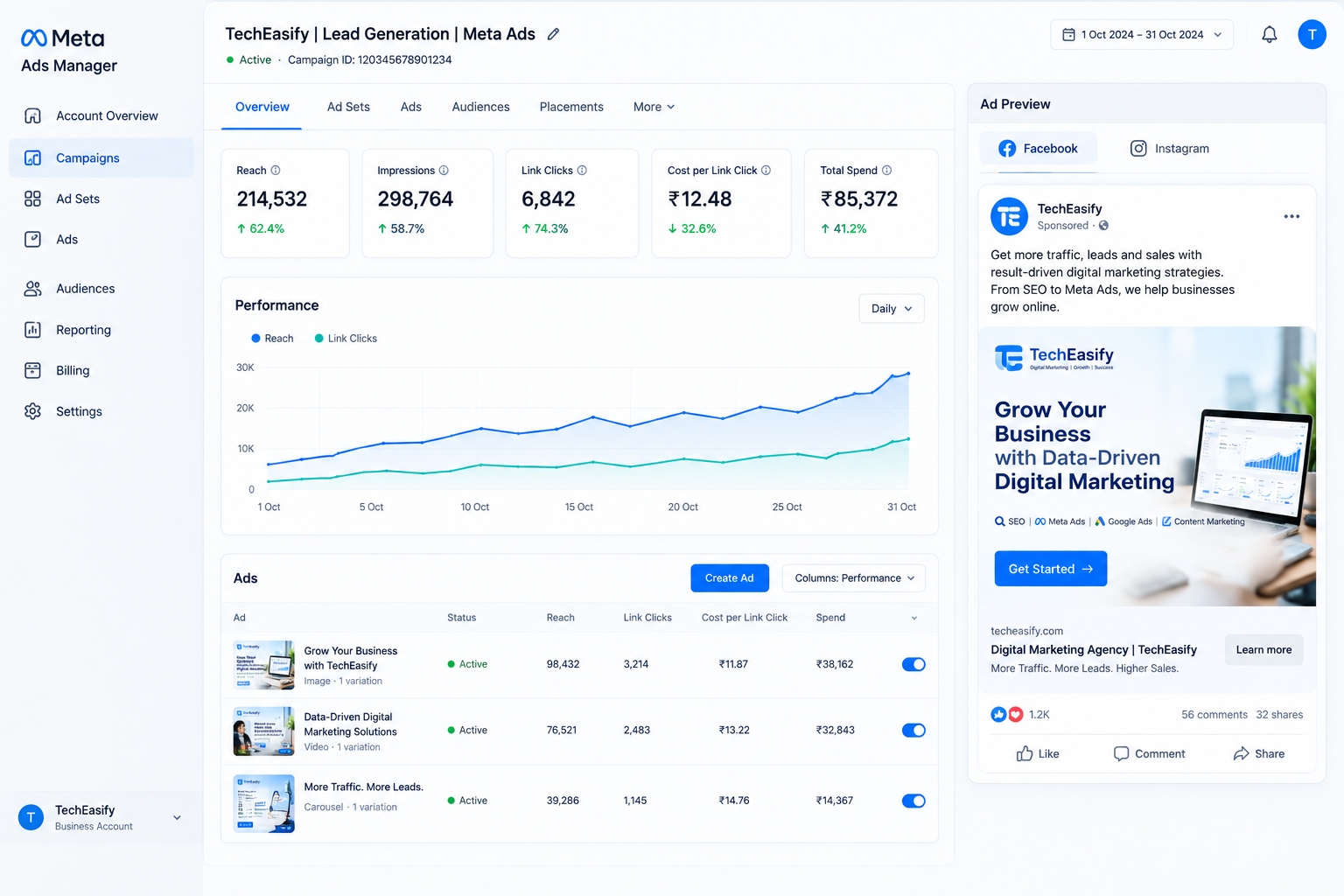Click the Like thumbs-up icon on ad preview
The width and height of the screenshot is (1344, 896).
point(1025,753)
